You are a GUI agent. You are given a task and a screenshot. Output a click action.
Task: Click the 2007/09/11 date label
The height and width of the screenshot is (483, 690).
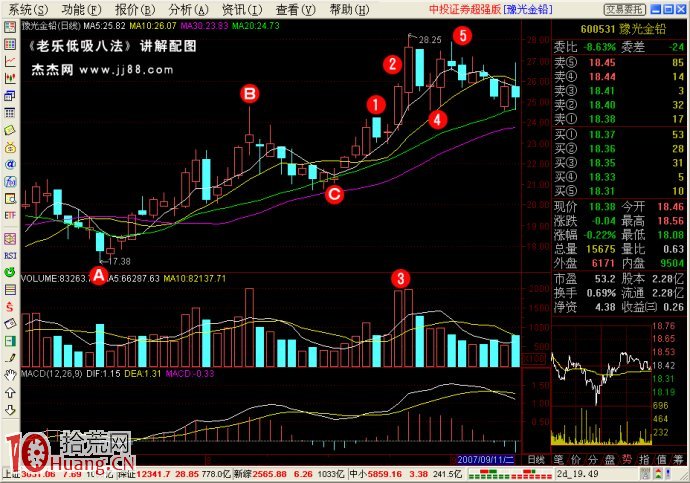click(485, 460)
